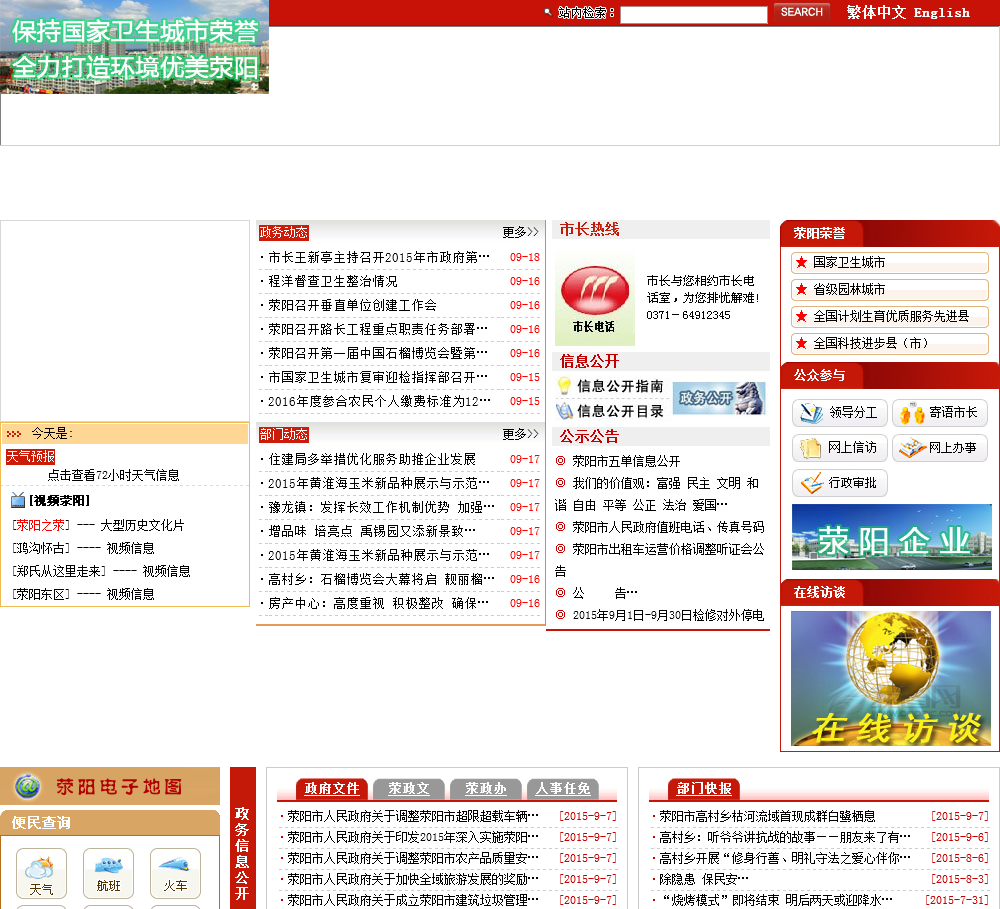Click the 政务公开 lion banner
The image size is (1000, 909).
click(719, 398)
